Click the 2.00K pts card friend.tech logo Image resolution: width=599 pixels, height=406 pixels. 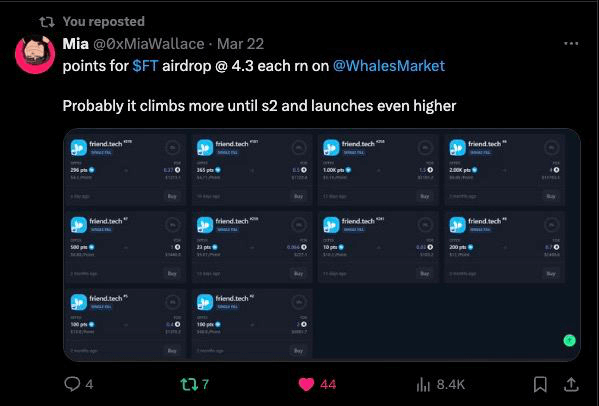click(x=457, y=147)
